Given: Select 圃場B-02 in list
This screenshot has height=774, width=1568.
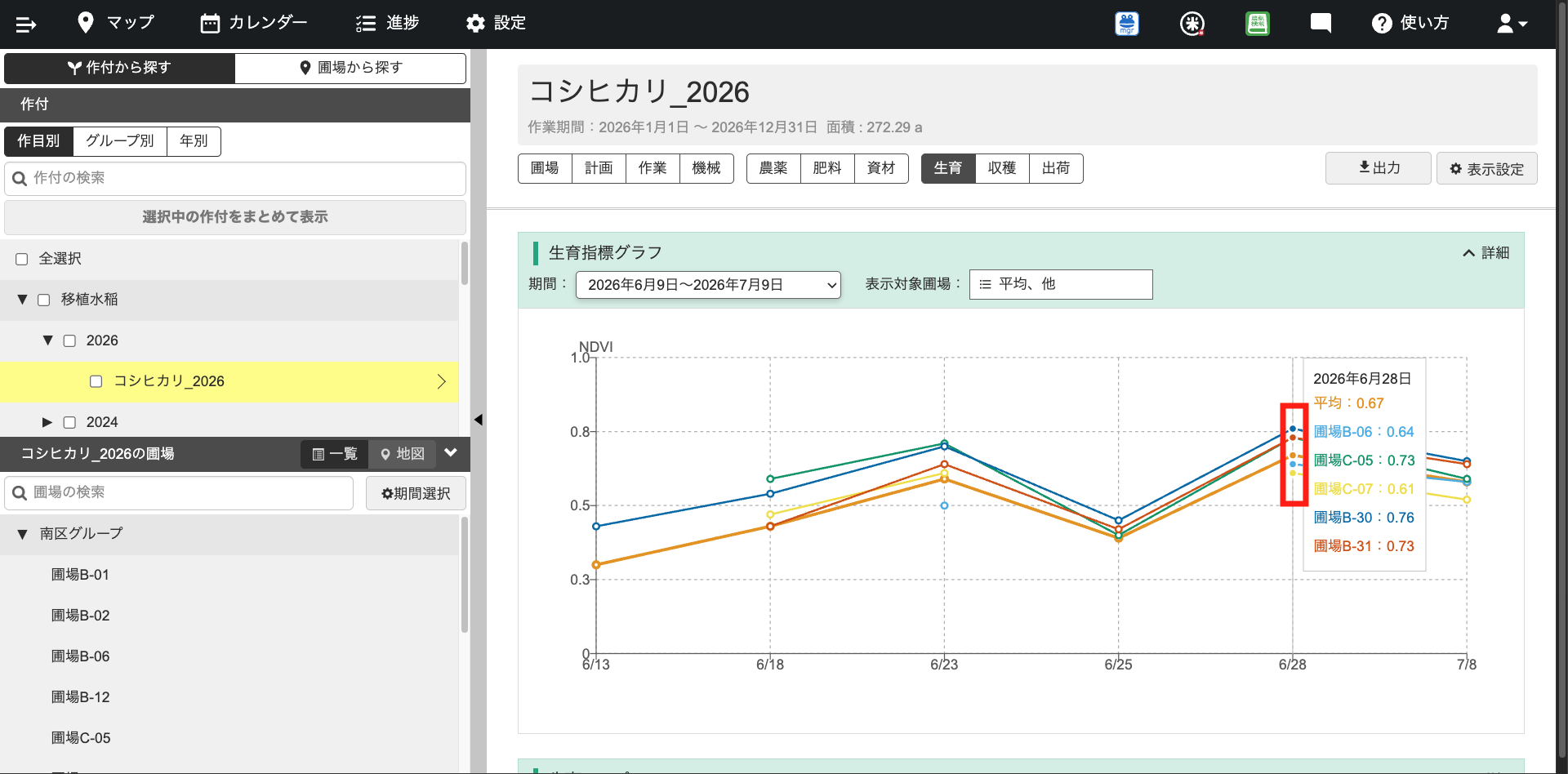Looking at the screenshot, I should pos(80,616).
